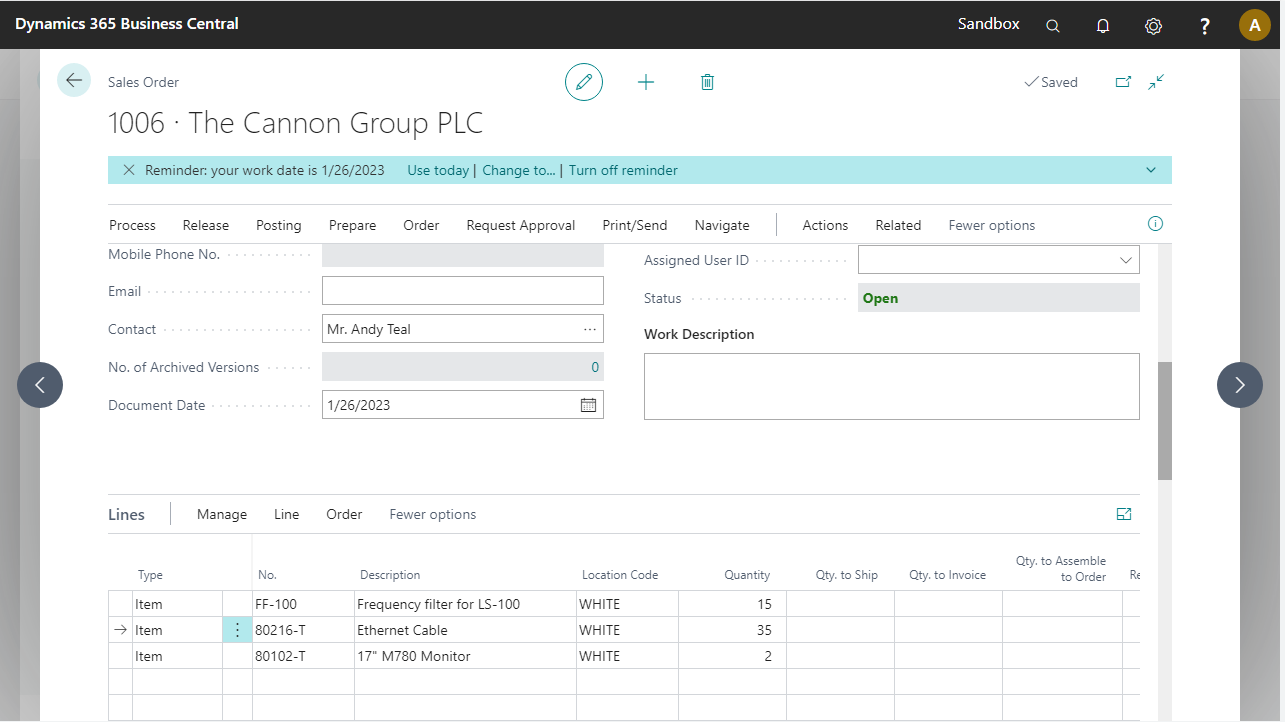Click the Description column header

[390, 575]
